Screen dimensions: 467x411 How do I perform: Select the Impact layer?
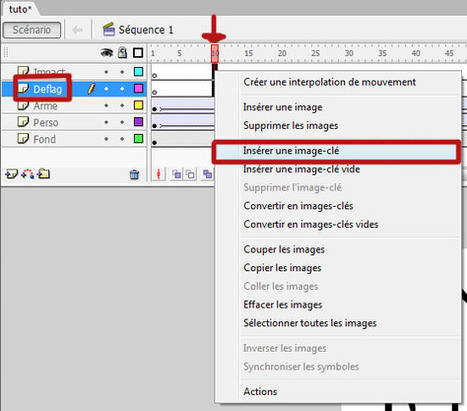point(49,72)
